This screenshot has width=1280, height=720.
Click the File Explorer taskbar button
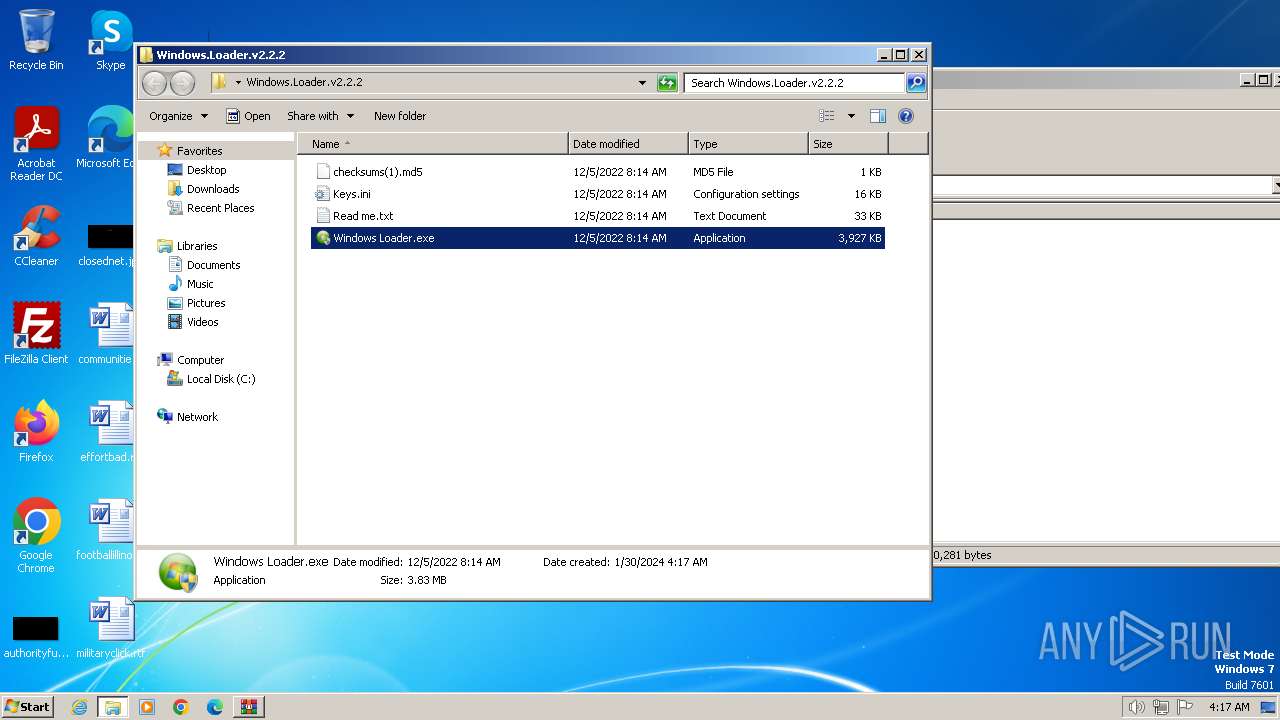(x=113, y=707)
